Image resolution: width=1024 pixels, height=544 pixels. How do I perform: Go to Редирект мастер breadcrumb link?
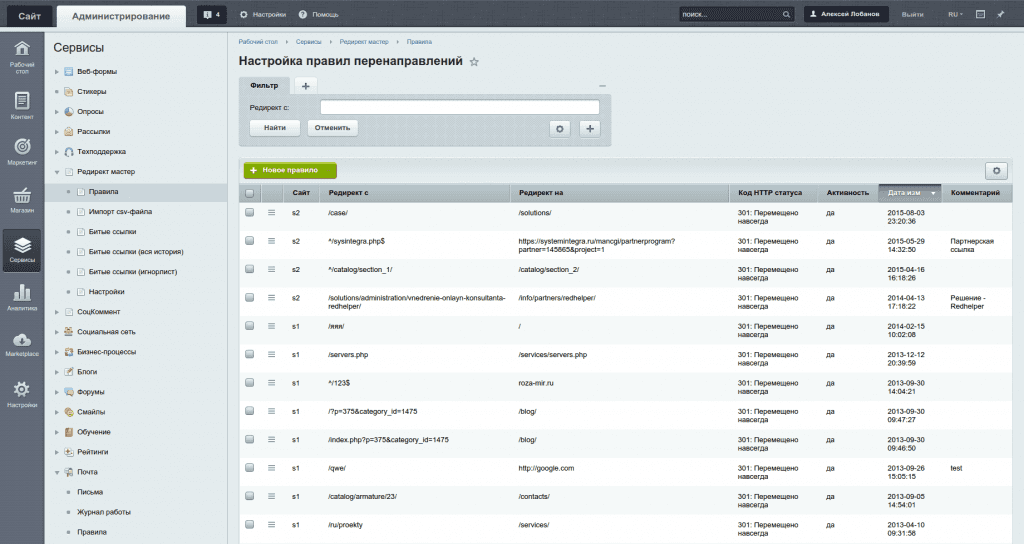tap(364, 42)
